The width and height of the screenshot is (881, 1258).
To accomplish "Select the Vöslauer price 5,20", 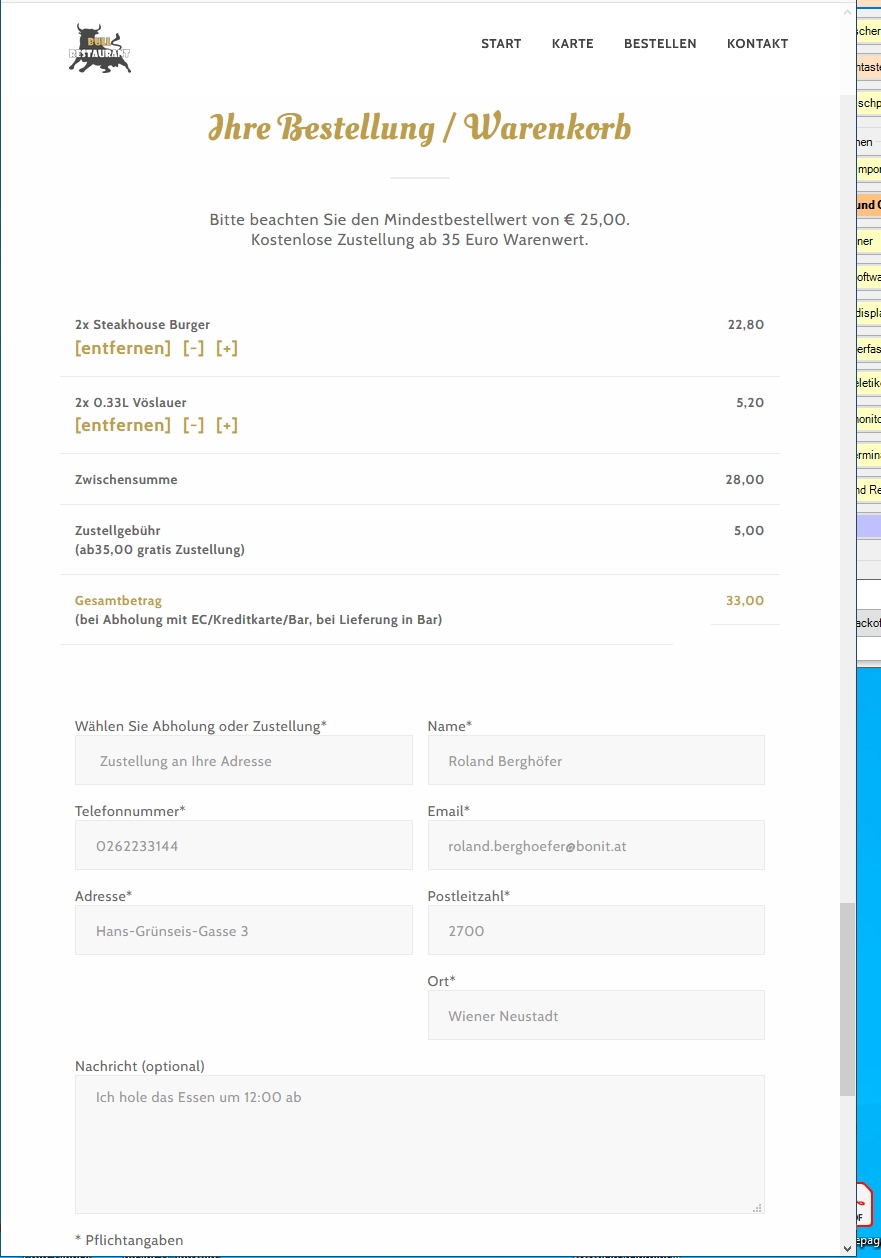I will point(750,403).
